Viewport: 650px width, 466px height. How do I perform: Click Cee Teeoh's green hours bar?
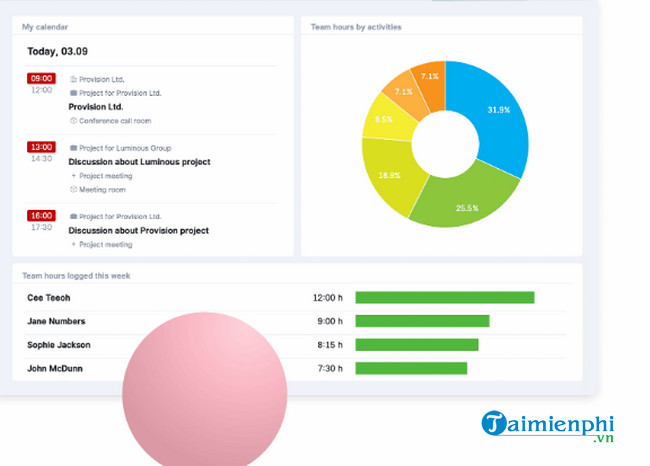[x=444, y=297]
